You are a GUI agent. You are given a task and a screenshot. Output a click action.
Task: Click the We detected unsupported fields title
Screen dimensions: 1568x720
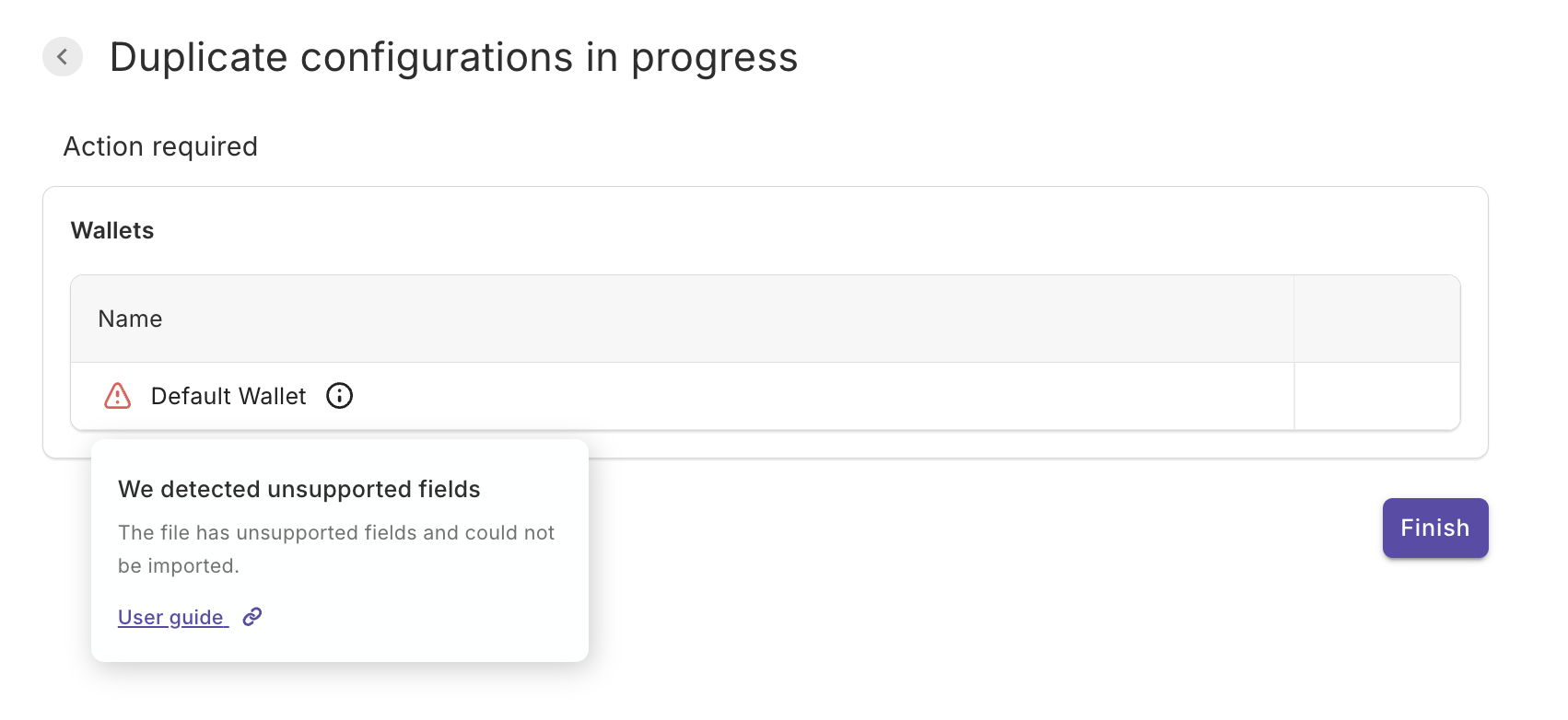tap(299, 490)
